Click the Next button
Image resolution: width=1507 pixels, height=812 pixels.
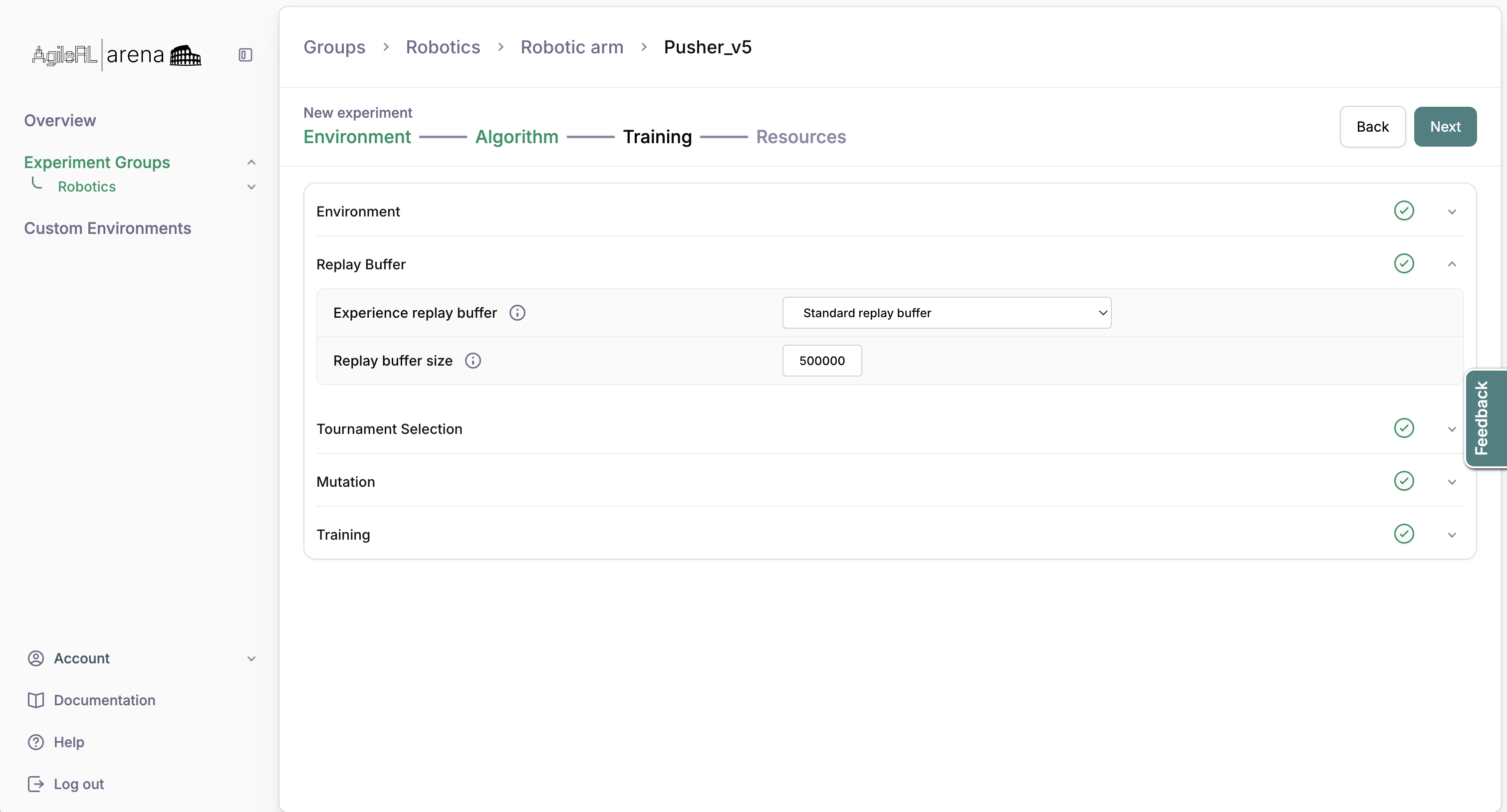pyautogui.click(x=1445, y=126)
